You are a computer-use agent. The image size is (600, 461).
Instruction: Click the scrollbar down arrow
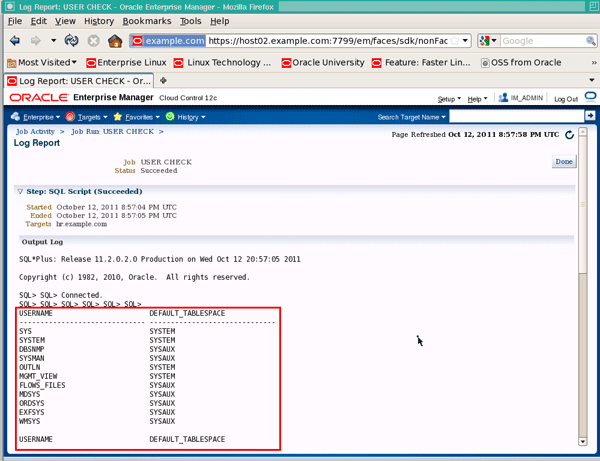tap(583, 441)
